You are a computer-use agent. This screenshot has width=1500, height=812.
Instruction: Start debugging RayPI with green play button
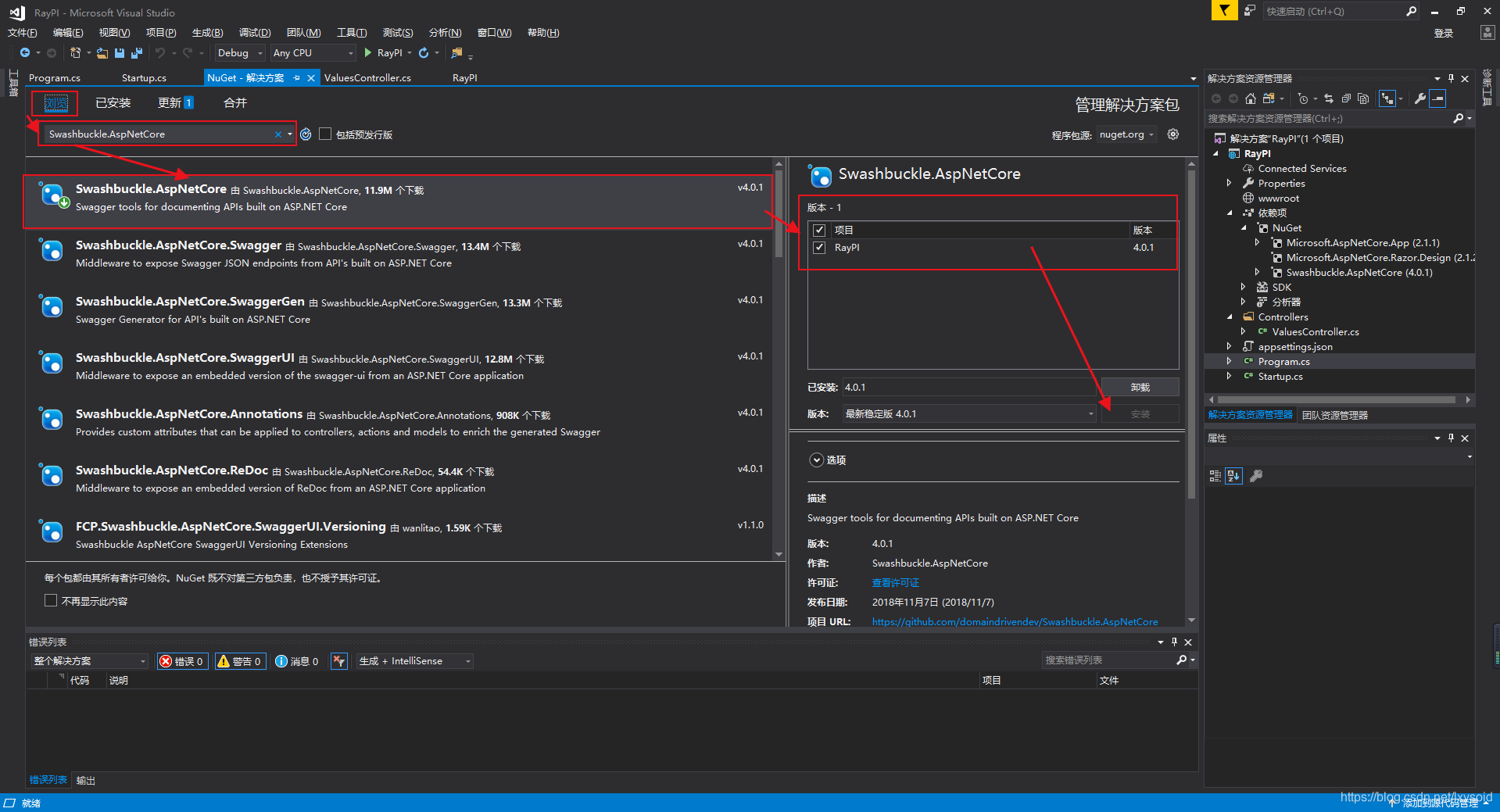click(367, 53)
